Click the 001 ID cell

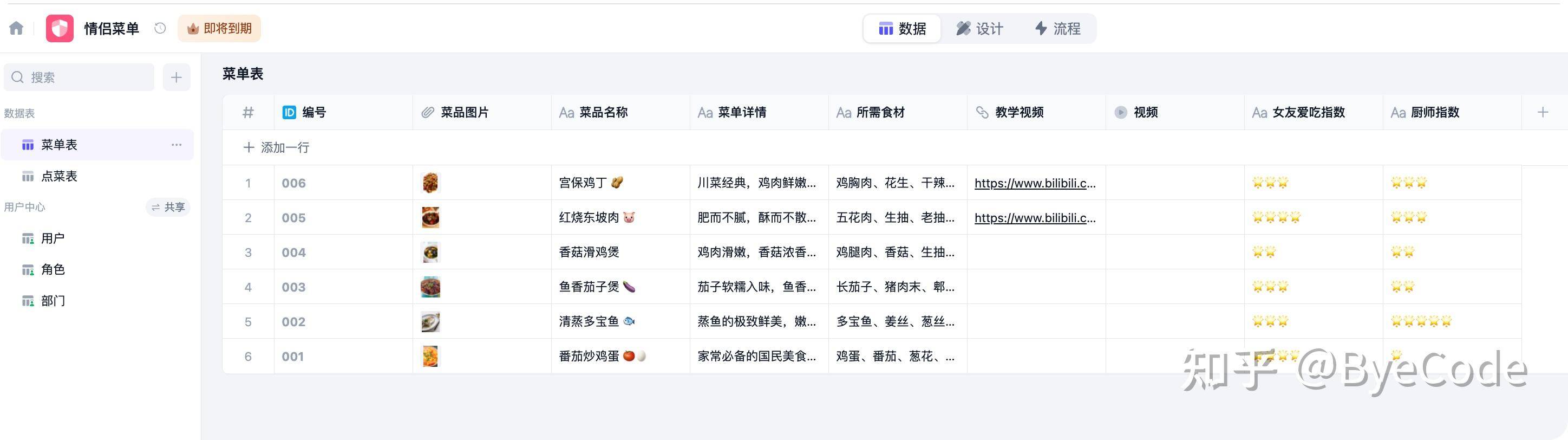[x=343, y=357]
